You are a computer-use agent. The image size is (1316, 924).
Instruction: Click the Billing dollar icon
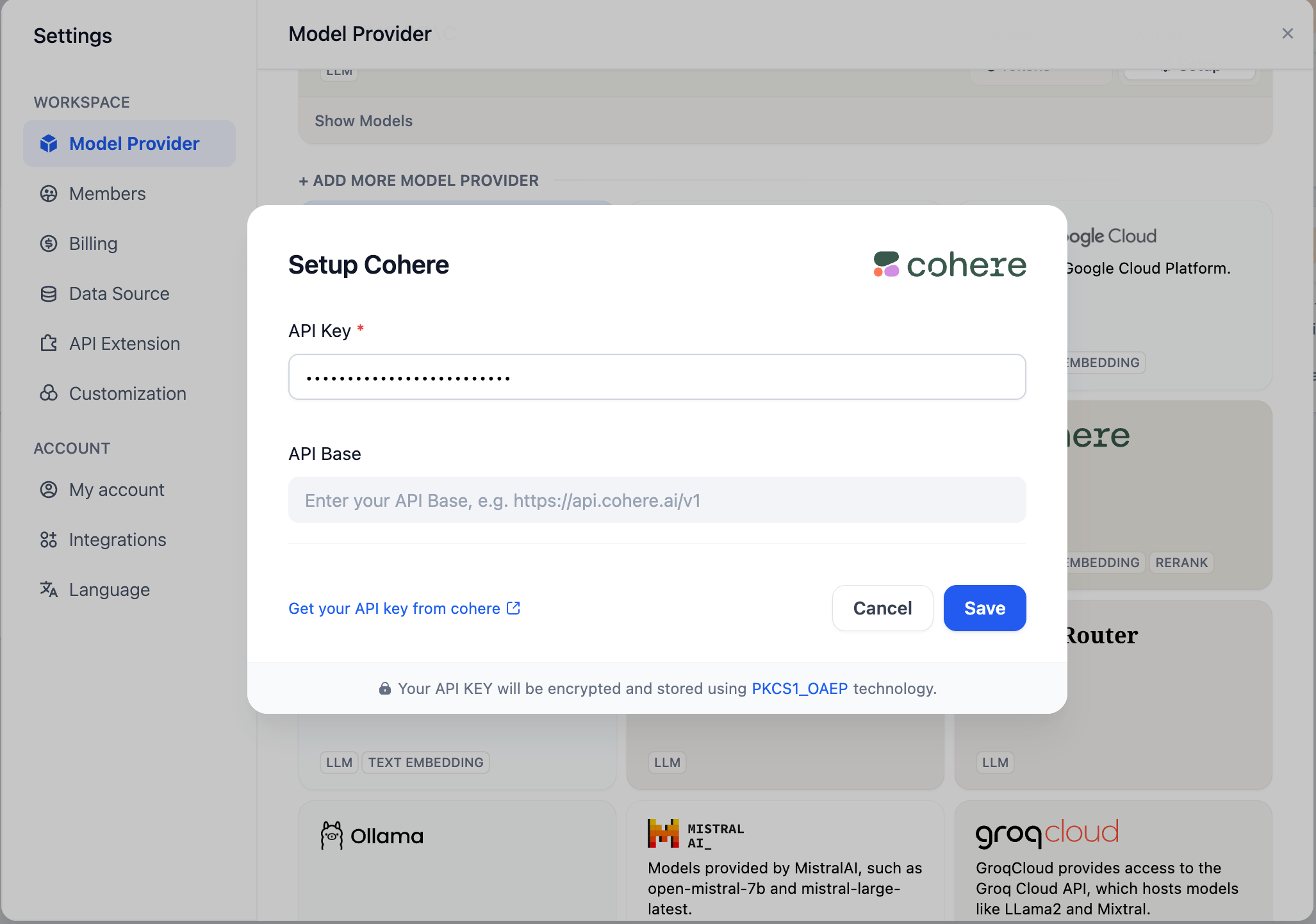click(49, 243)
